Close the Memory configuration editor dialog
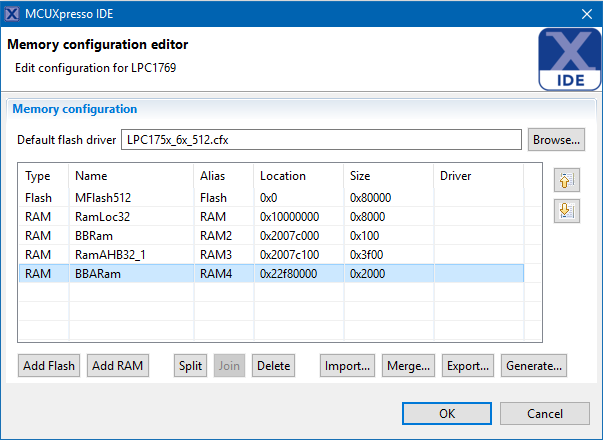Viewport: 603px width, 440px height. click(586, 14)
